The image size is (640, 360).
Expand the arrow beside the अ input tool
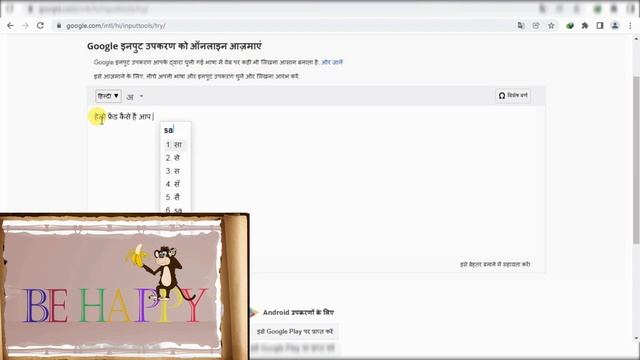(x=142, y=96)
